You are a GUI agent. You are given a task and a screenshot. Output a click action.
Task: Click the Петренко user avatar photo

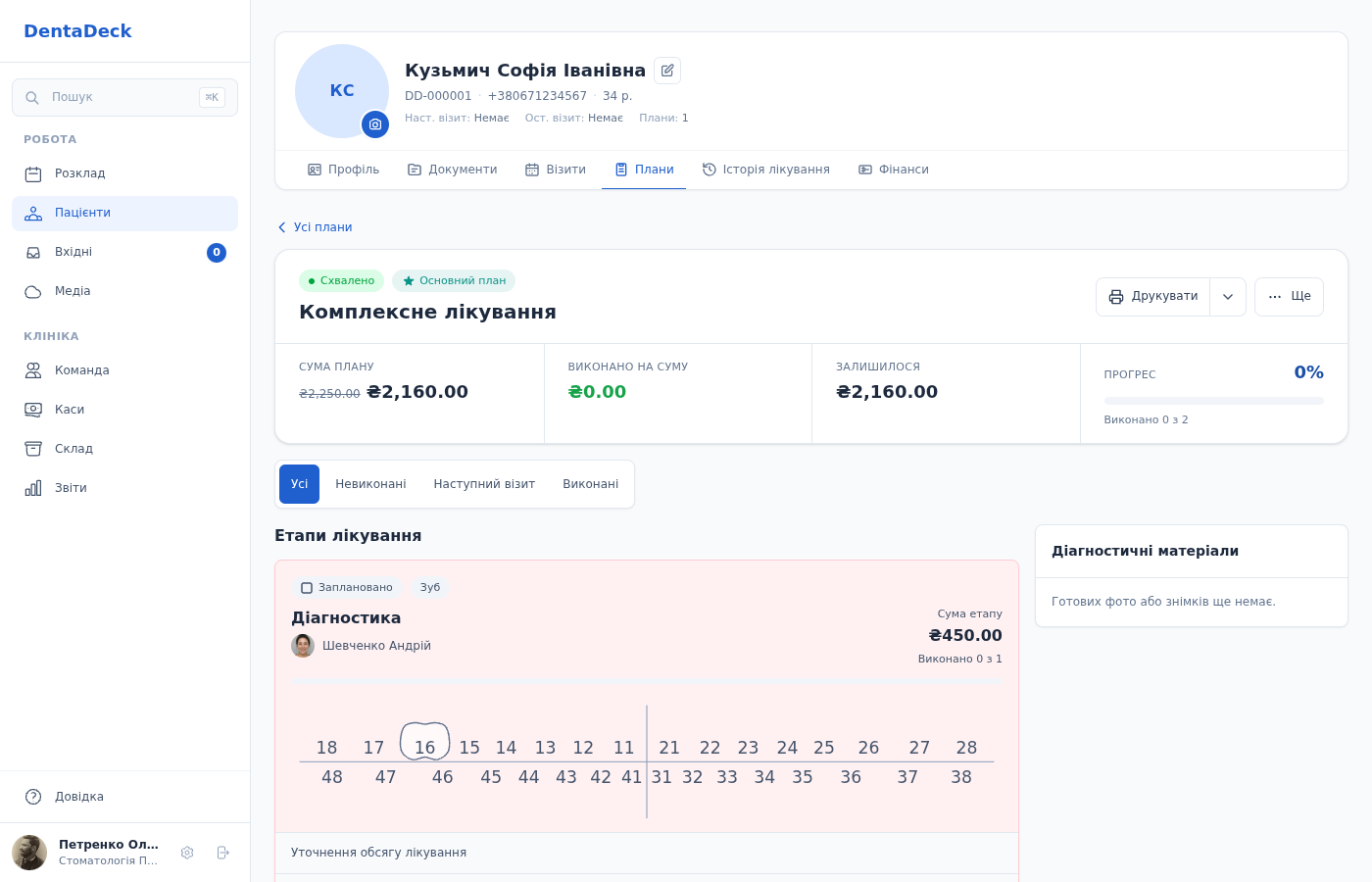[x=29, y=853]
